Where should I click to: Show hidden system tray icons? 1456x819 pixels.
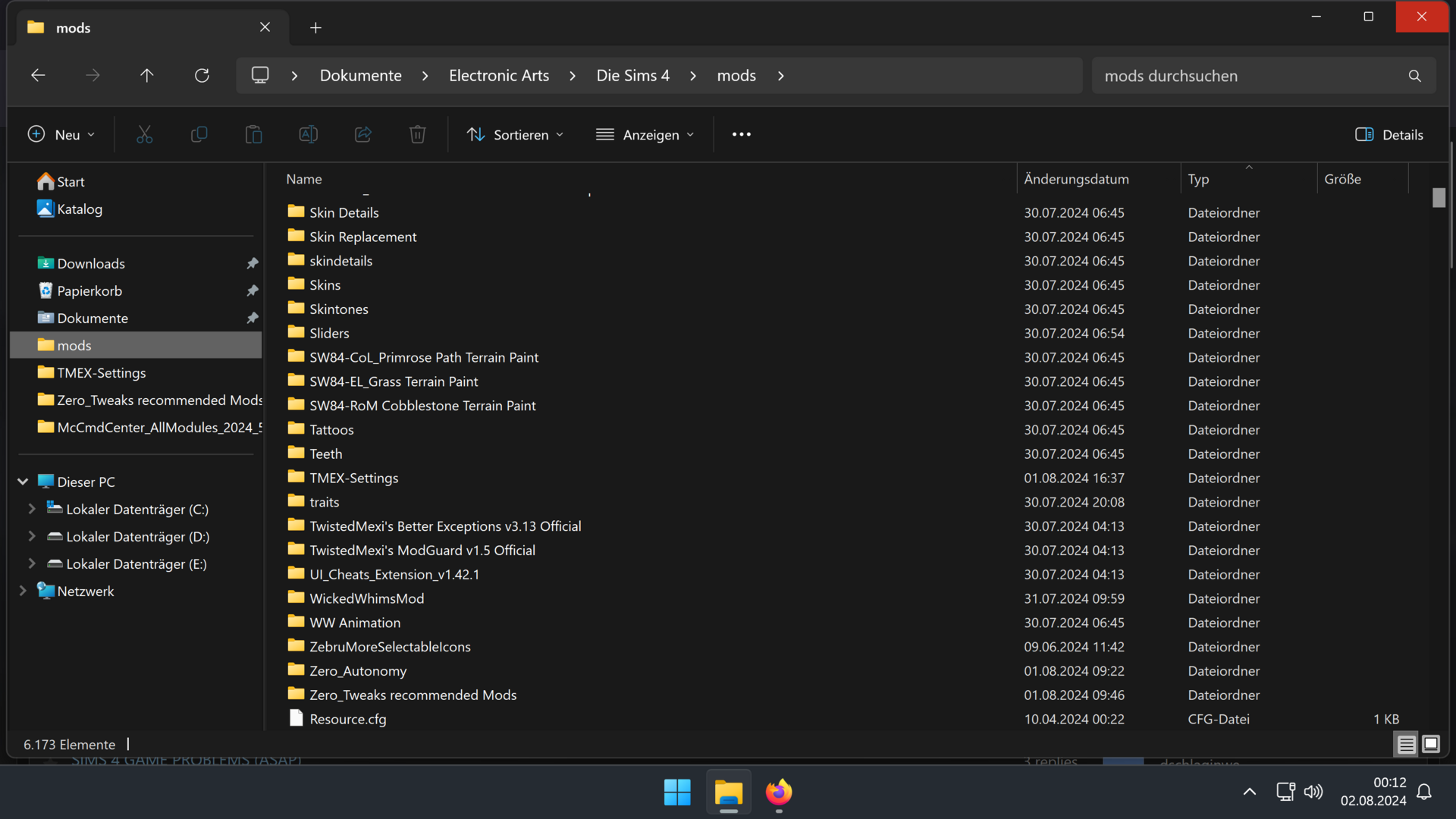point(1250,792)
